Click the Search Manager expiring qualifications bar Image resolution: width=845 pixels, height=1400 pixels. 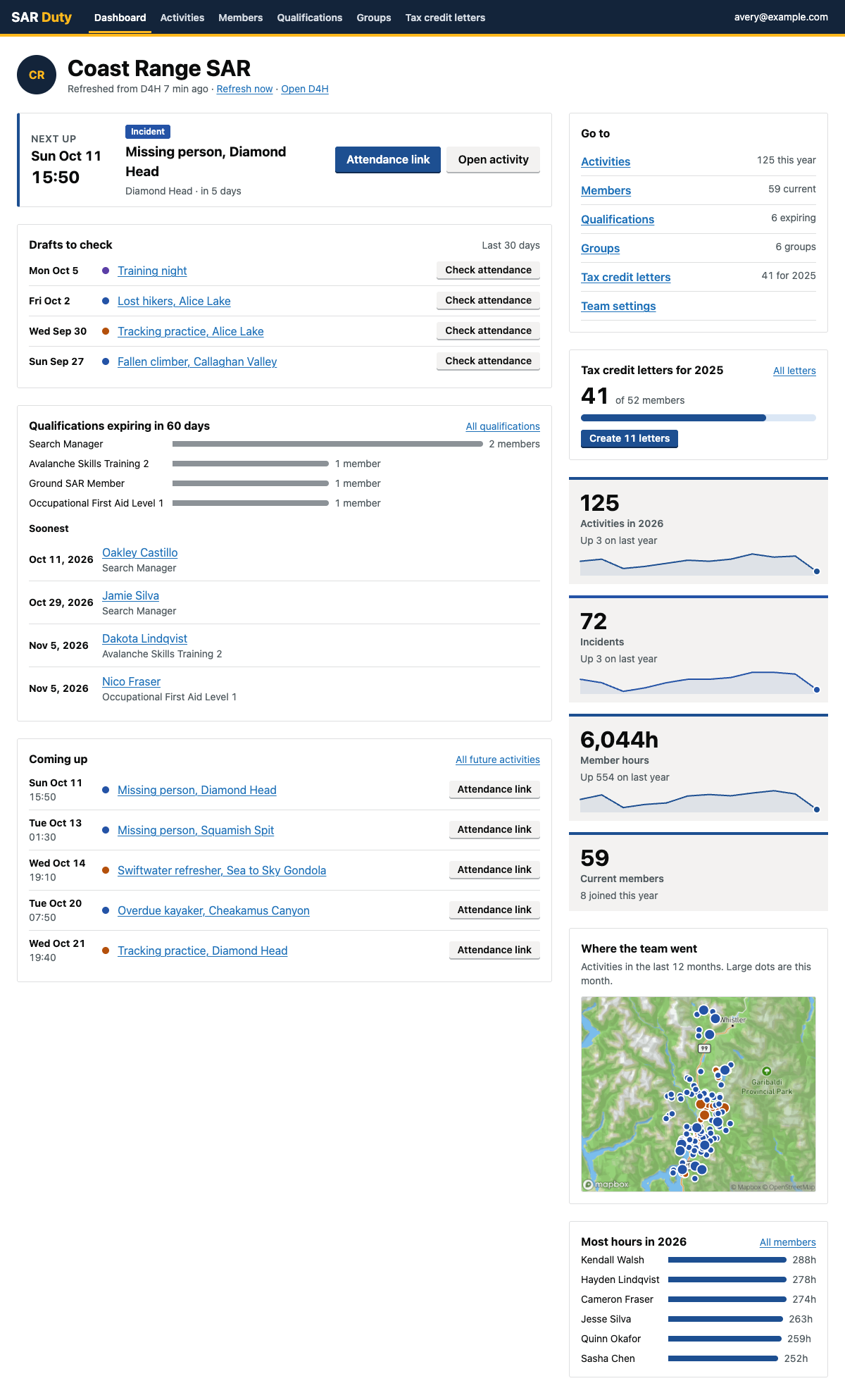click(327, 444)
